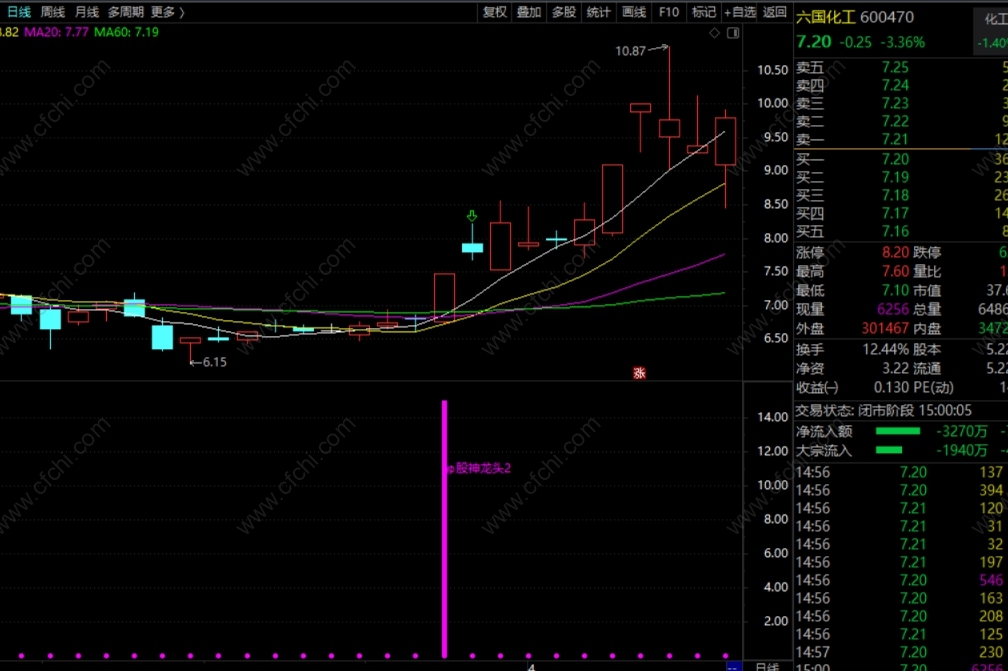Click the 净流入额 value -3270万
The width and height of the screenshot is (1008, 671).
point(961,431)
